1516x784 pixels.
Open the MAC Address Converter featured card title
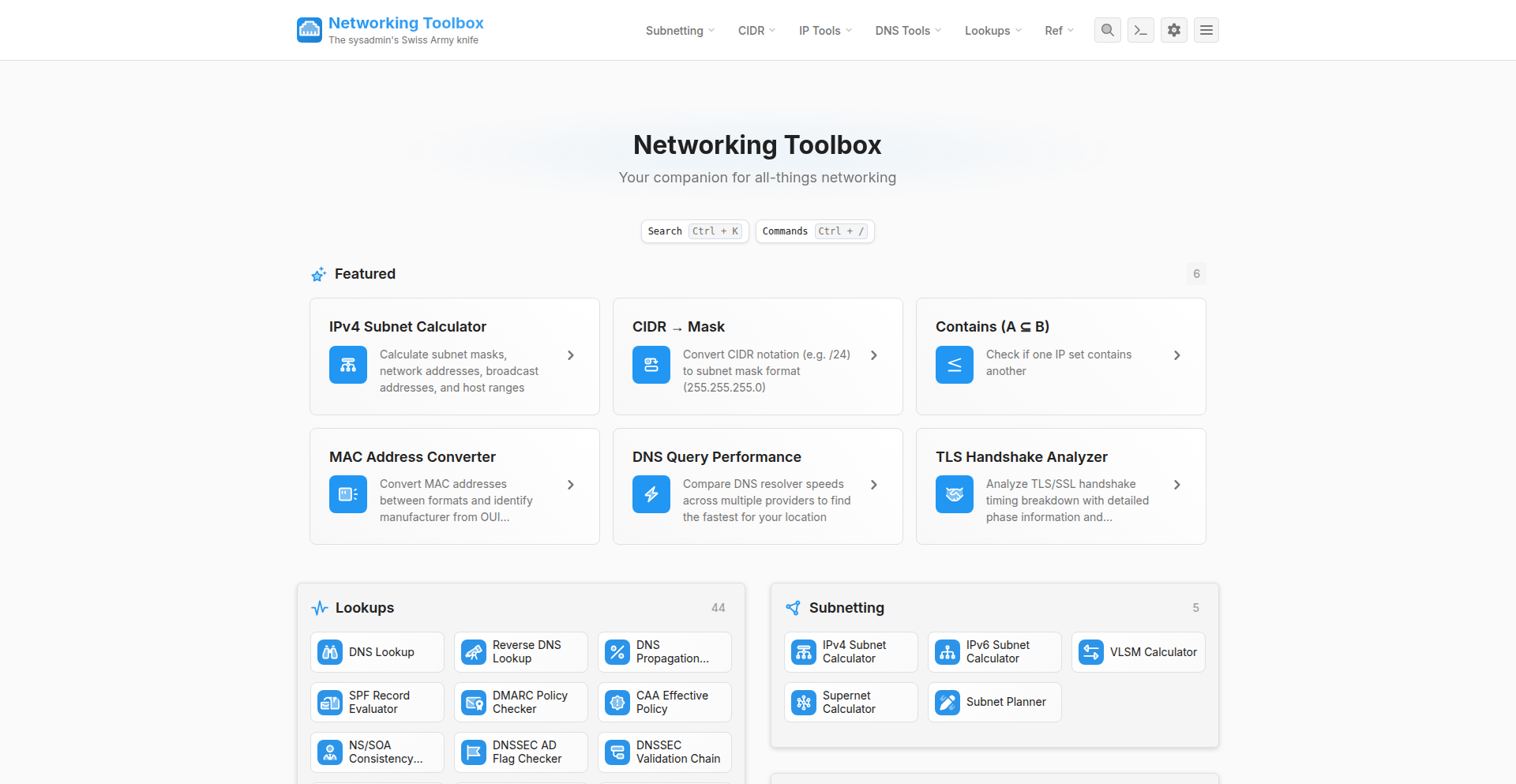coord(412,457)
